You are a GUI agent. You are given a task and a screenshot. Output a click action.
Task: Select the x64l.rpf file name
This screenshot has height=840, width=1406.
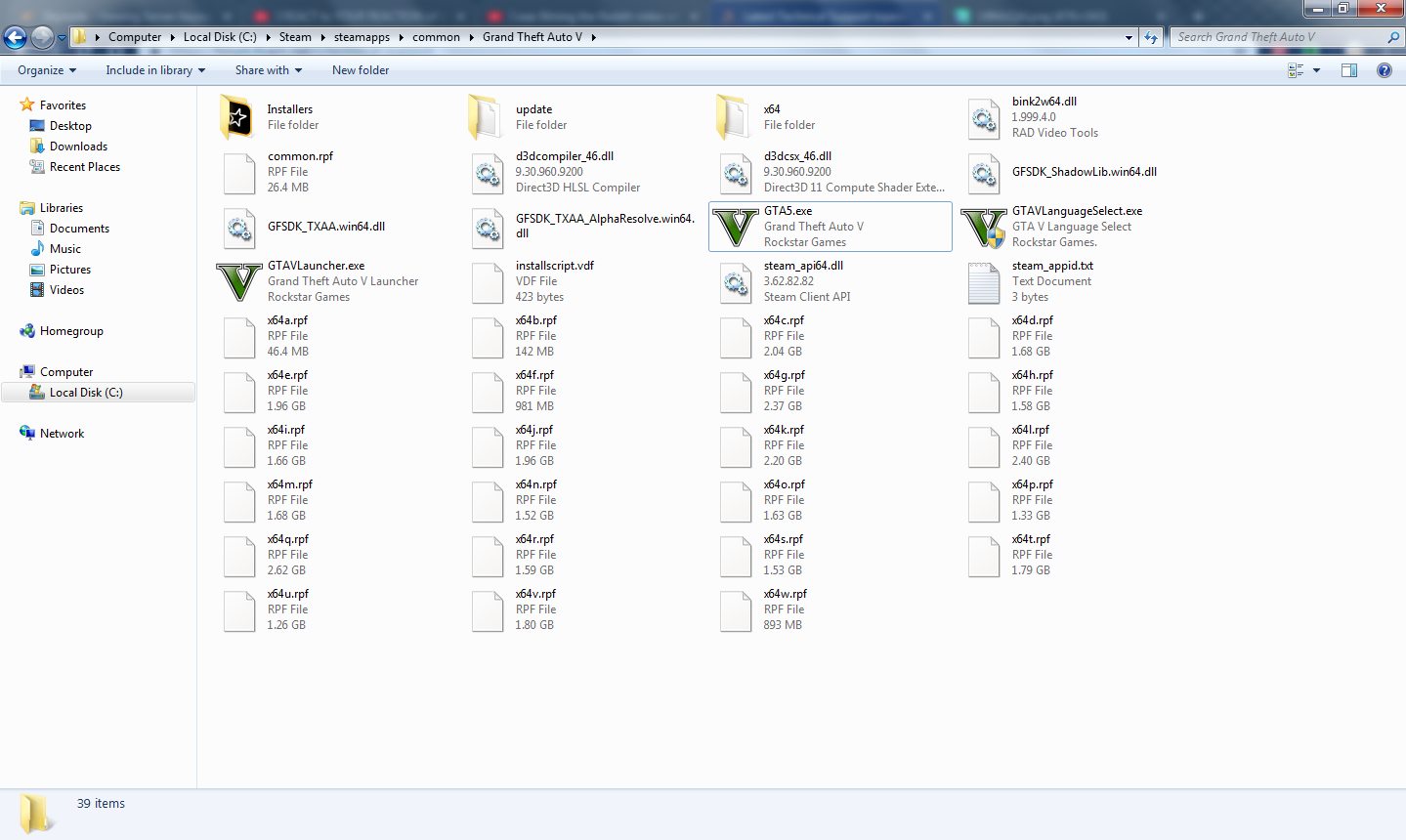[x=1031, y=430]
